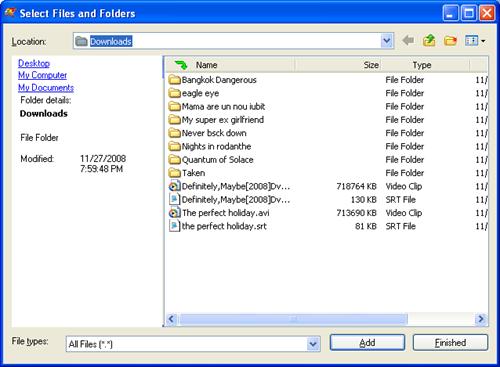500x367 pixels.
Task: Click the Never bsck down folder icon
Action: [x=174, y=133]
